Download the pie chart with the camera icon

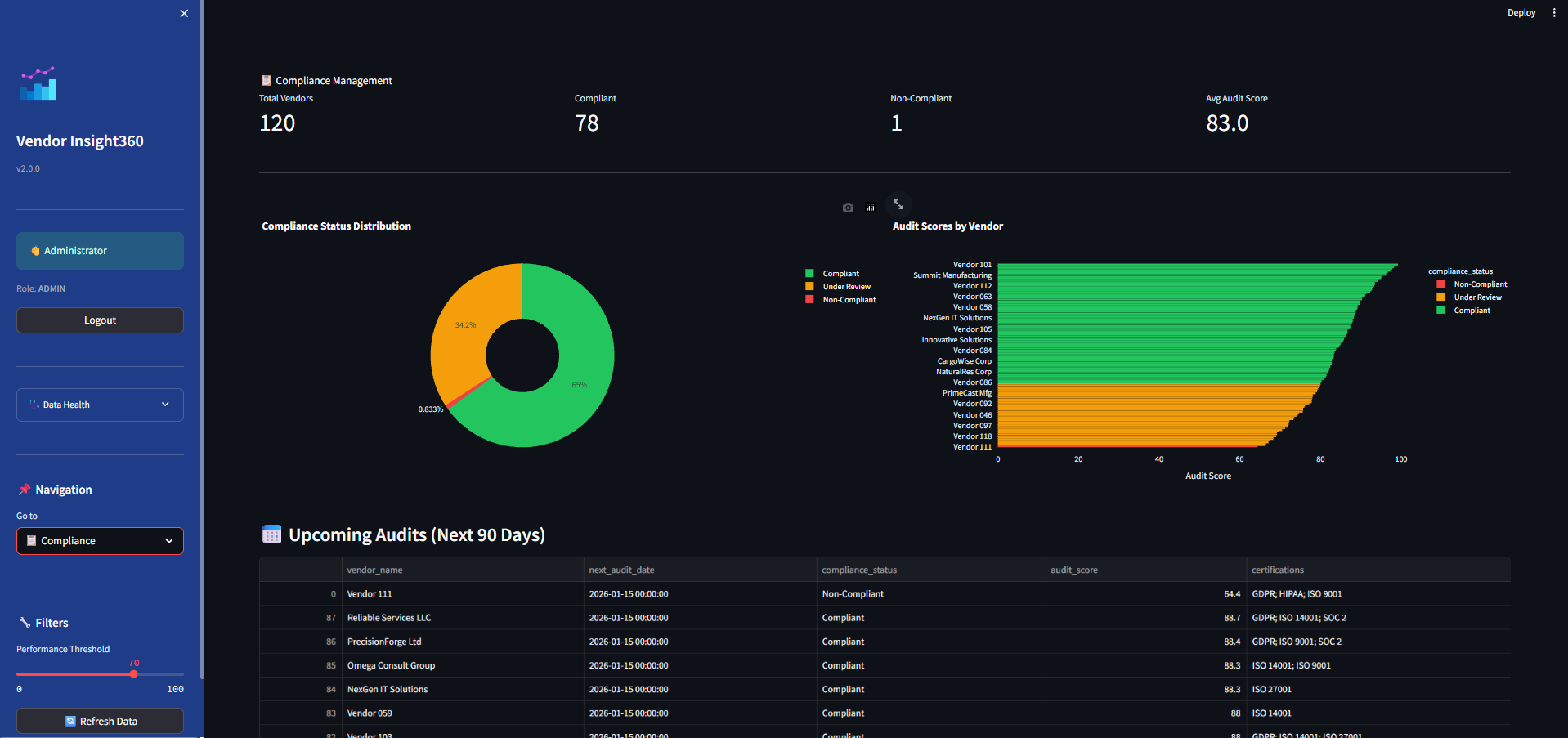848,208
